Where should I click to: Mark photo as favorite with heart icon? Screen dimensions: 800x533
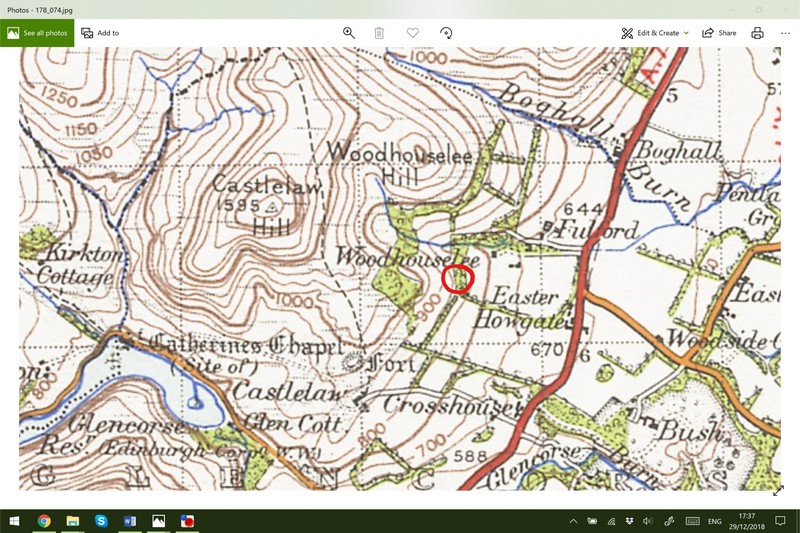pos(413,33)
